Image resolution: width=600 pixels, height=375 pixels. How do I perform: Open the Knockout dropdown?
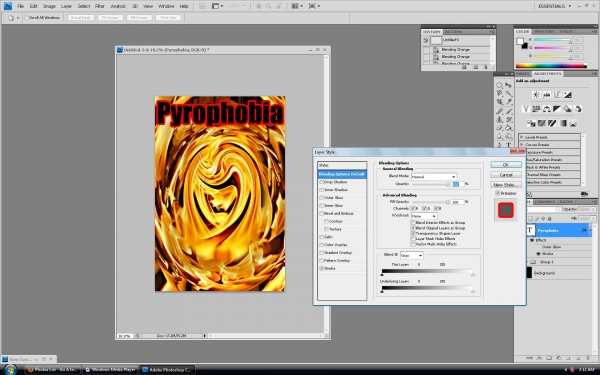[x=424, y=216]
